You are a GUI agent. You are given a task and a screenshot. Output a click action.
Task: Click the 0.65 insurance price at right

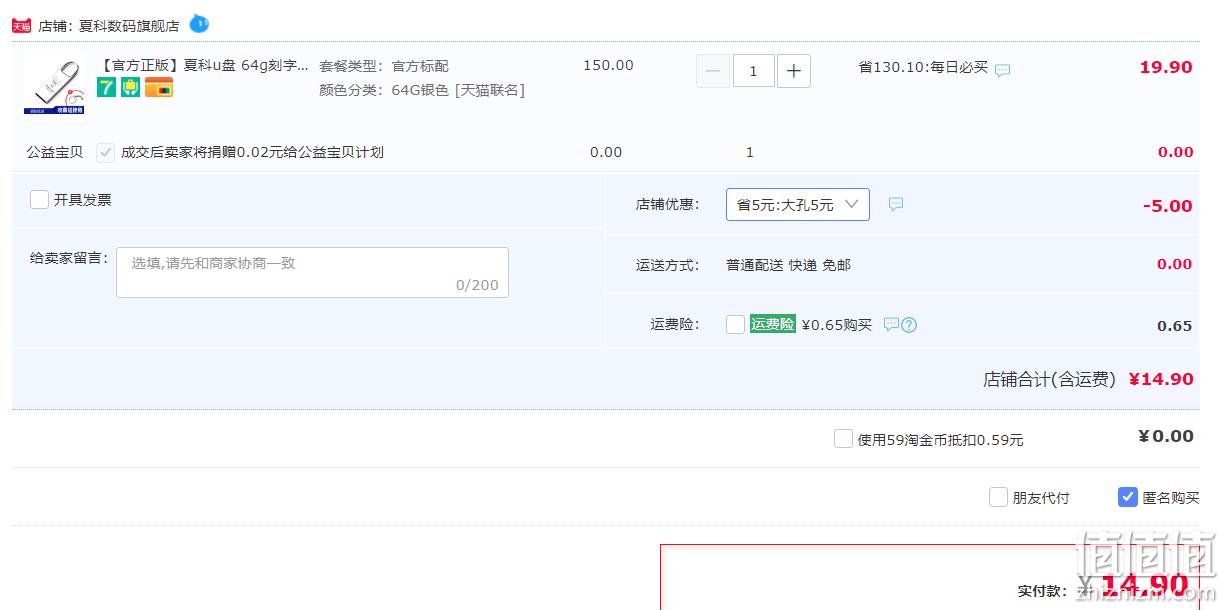pyautogui.click(x=1175, y=326)
